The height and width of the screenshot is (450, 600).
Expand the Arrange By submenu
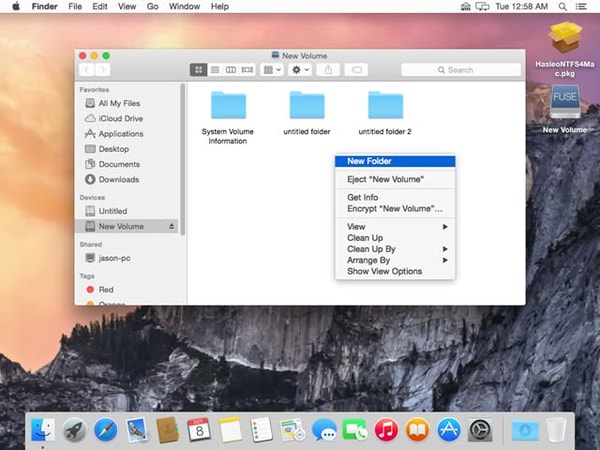click(395, 260)
